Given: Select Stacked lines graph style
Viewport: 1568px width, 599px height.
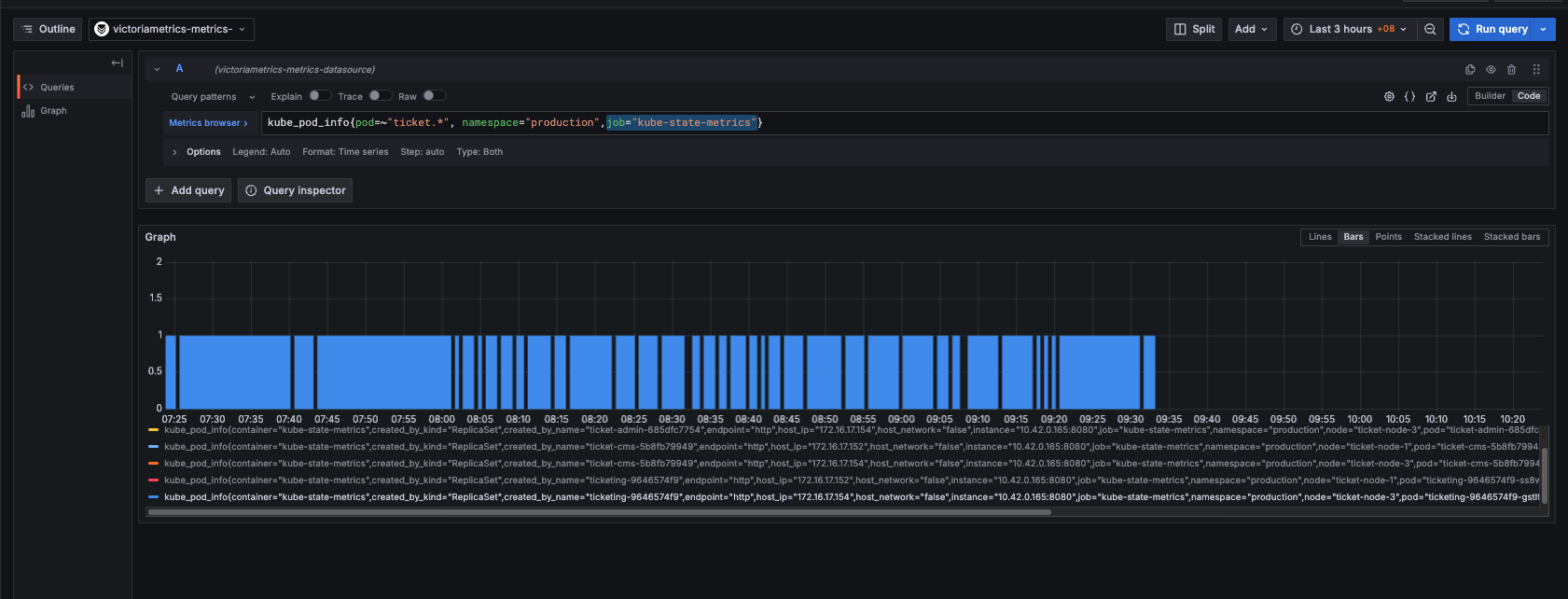Looking at the screenshot, I should 1442,237.
